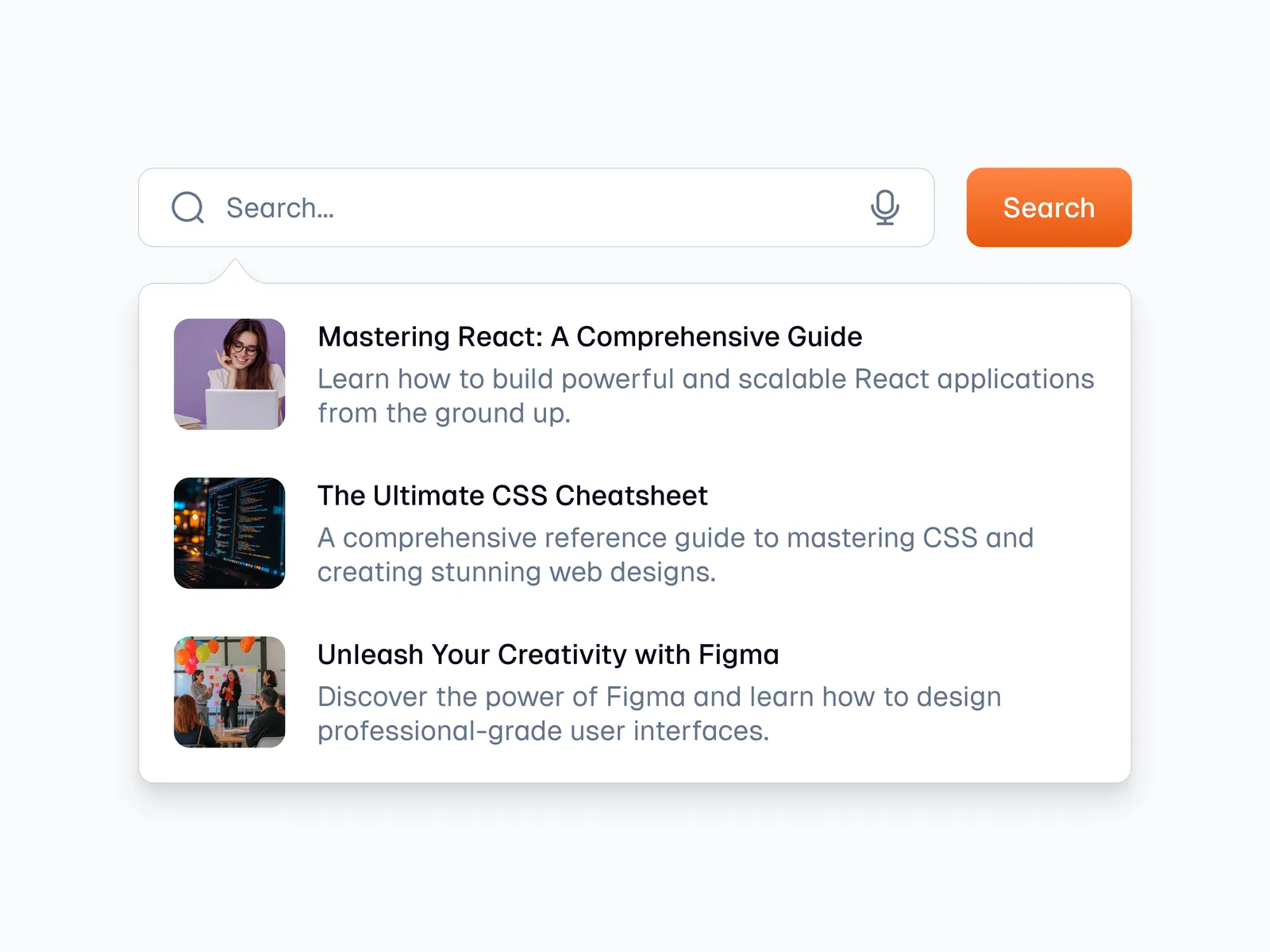Select 'Mastering React: A Comprehensive Guide' title
This screenshot has width=1270, height=952.
pos(590,336)
